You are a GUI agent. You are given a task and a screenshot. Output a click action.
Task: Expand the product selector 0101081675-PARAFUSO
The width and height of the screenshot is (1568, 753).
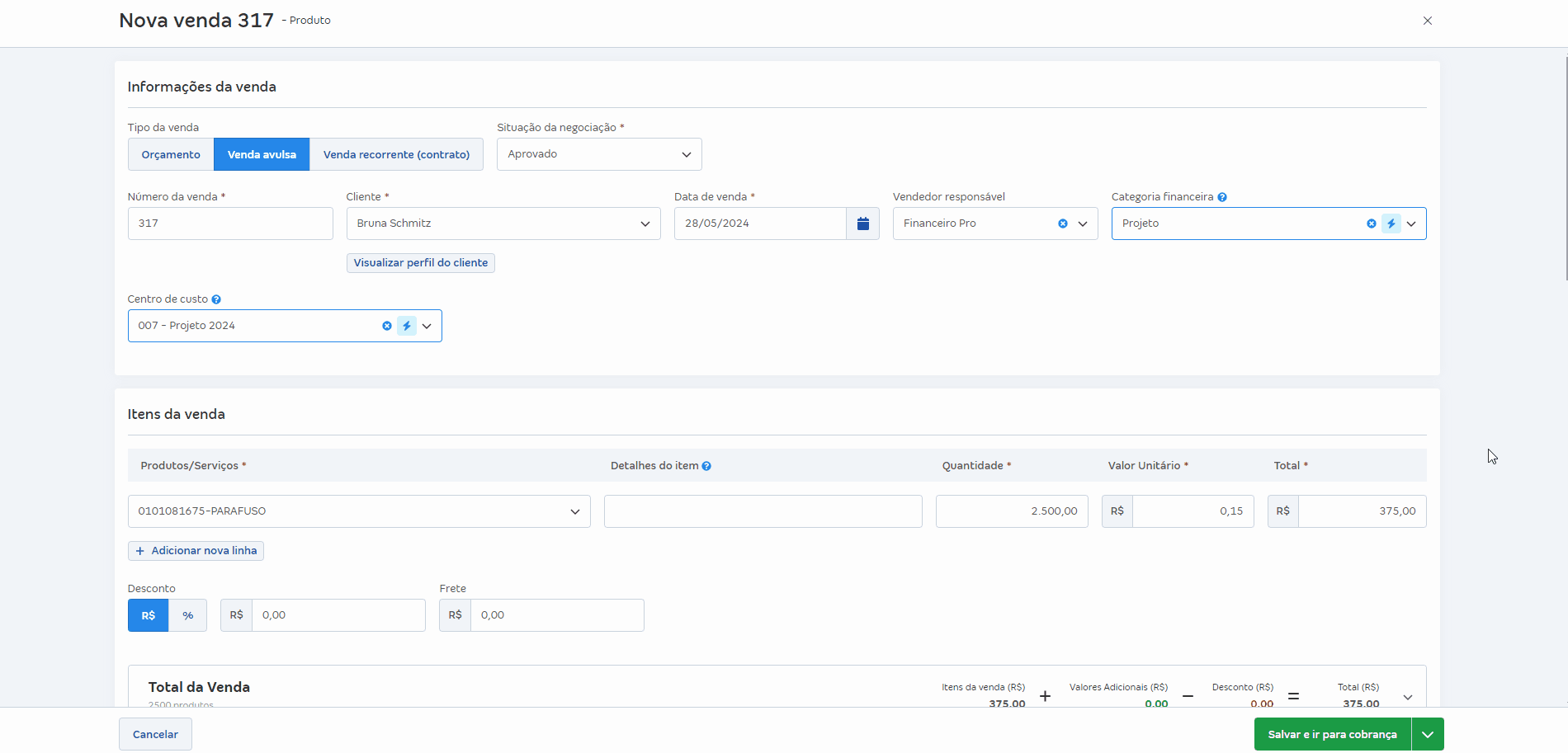359,511
